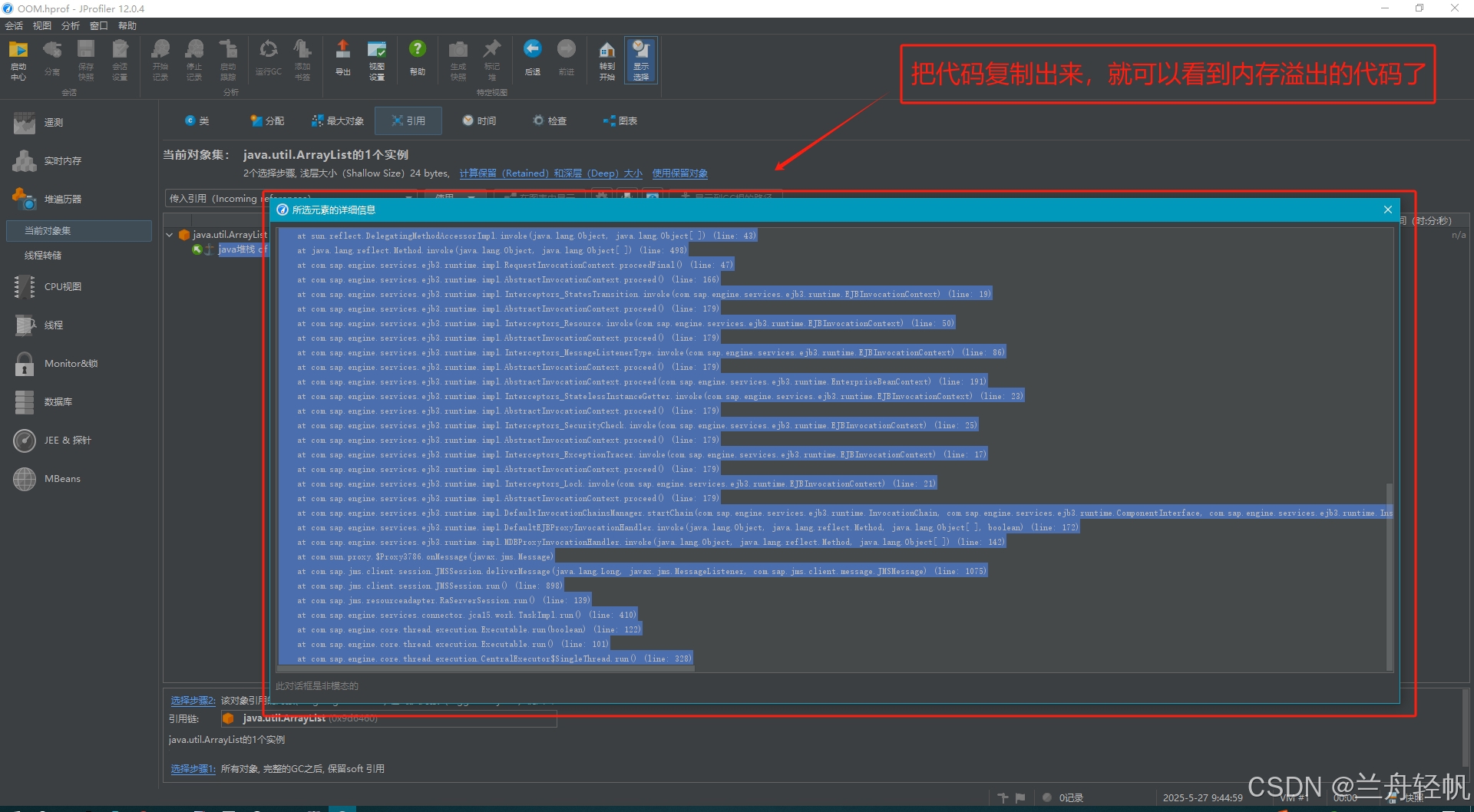Click the 启动跟踪 start tracking icon
Screen dimensions: 1474x812
(x=228, y=60)
